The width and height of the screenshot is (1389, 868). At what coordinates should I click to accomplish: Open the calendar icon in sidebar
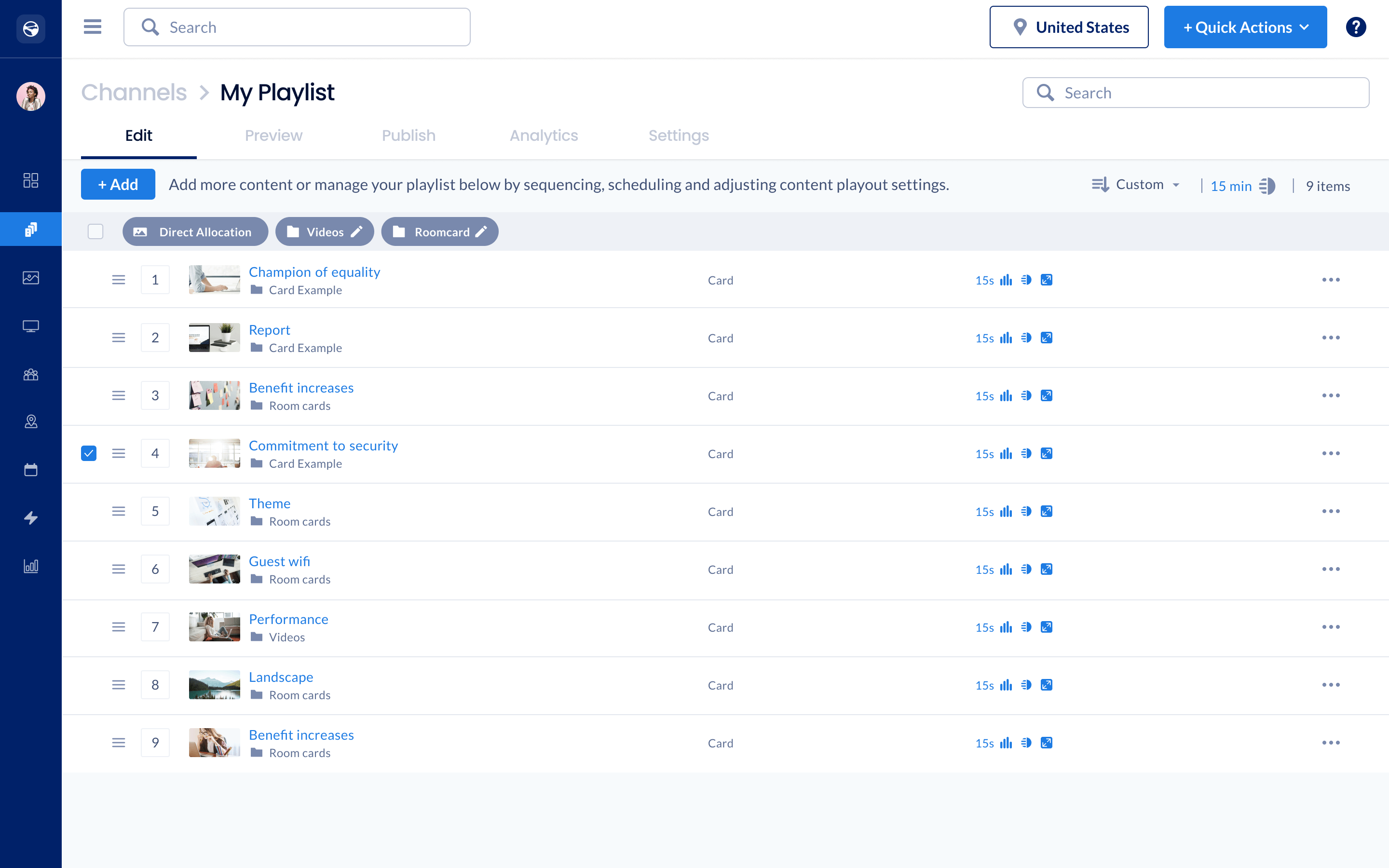click(31, 470)
